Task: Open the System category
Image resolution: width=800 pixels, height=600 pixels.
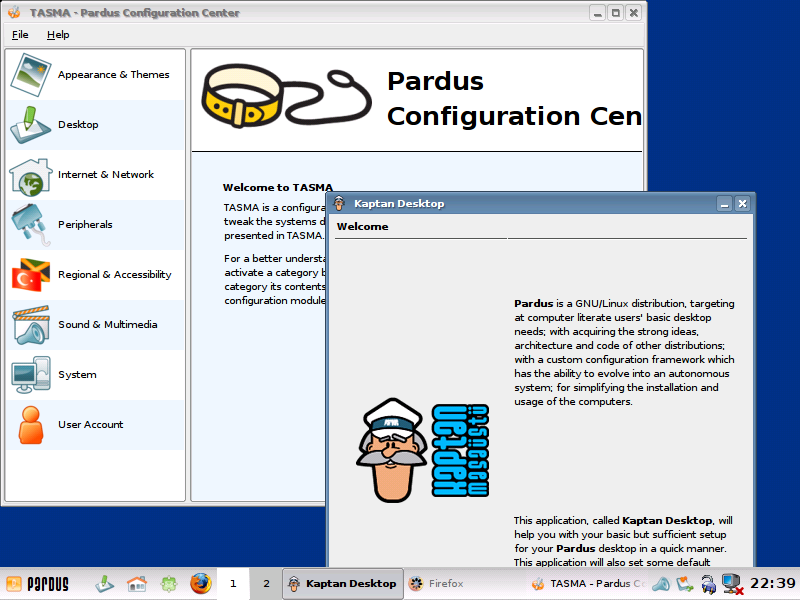Action: pyautogui.click(x=95, y=375)
